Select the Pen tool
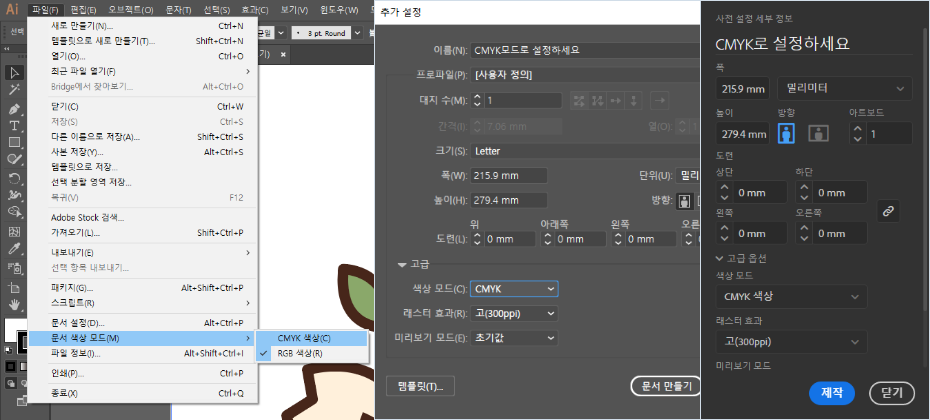 (x=15, y=109)
